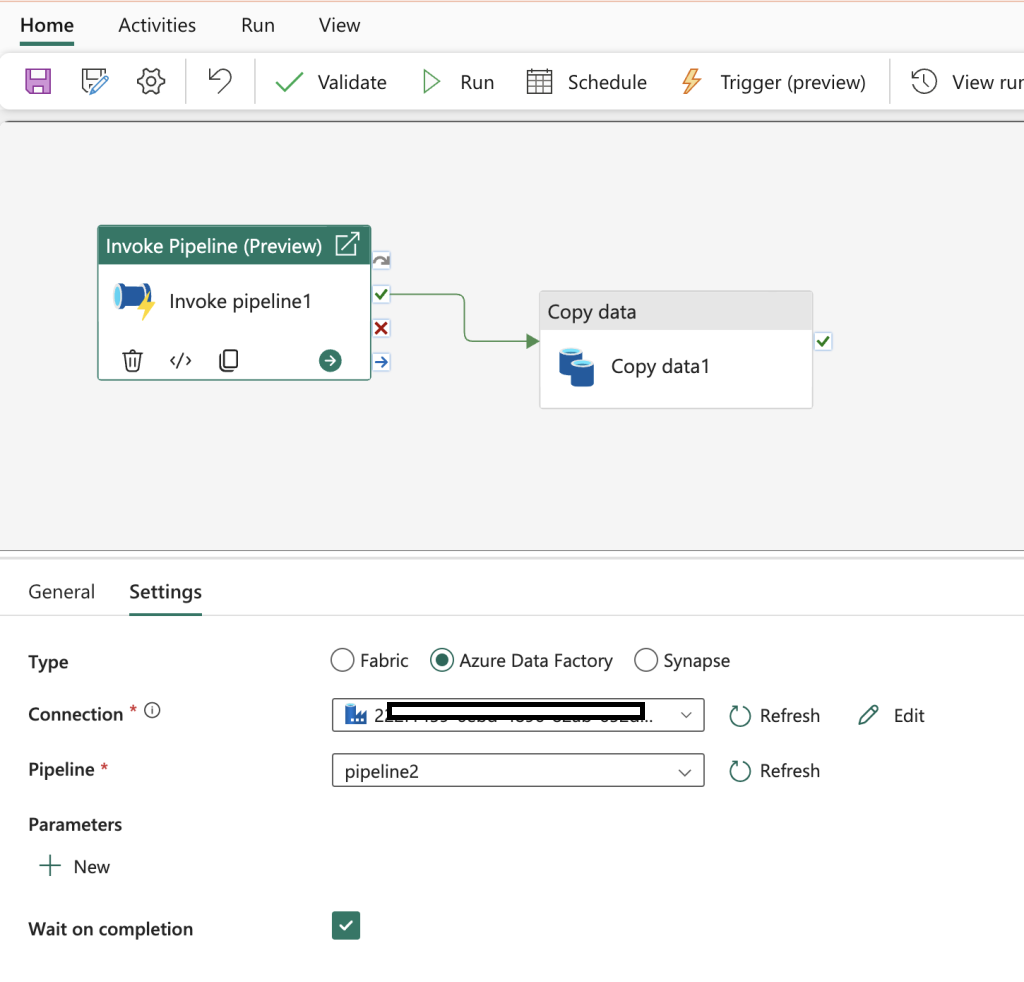Duplicate Invoke pipeline1 with the copy icon

pyautogui.click(x=228, y=360)
